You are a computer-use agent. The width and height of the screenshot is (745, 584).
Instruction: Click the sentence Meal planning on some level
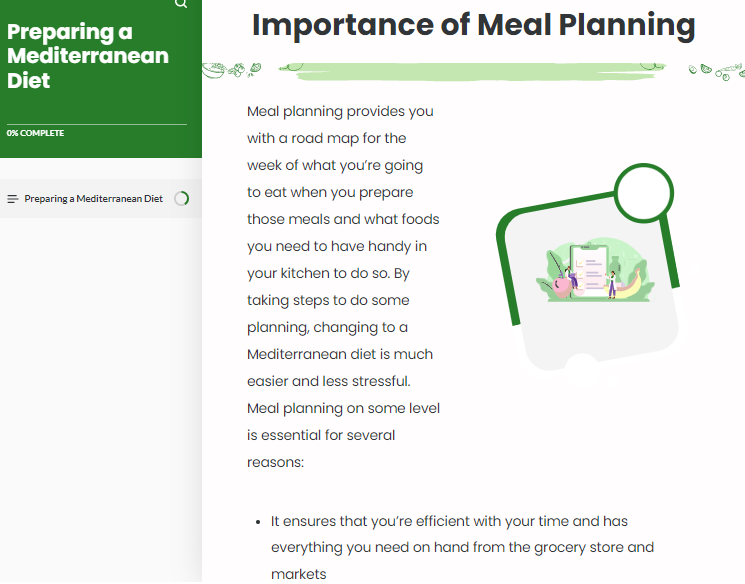coord(343,435)
